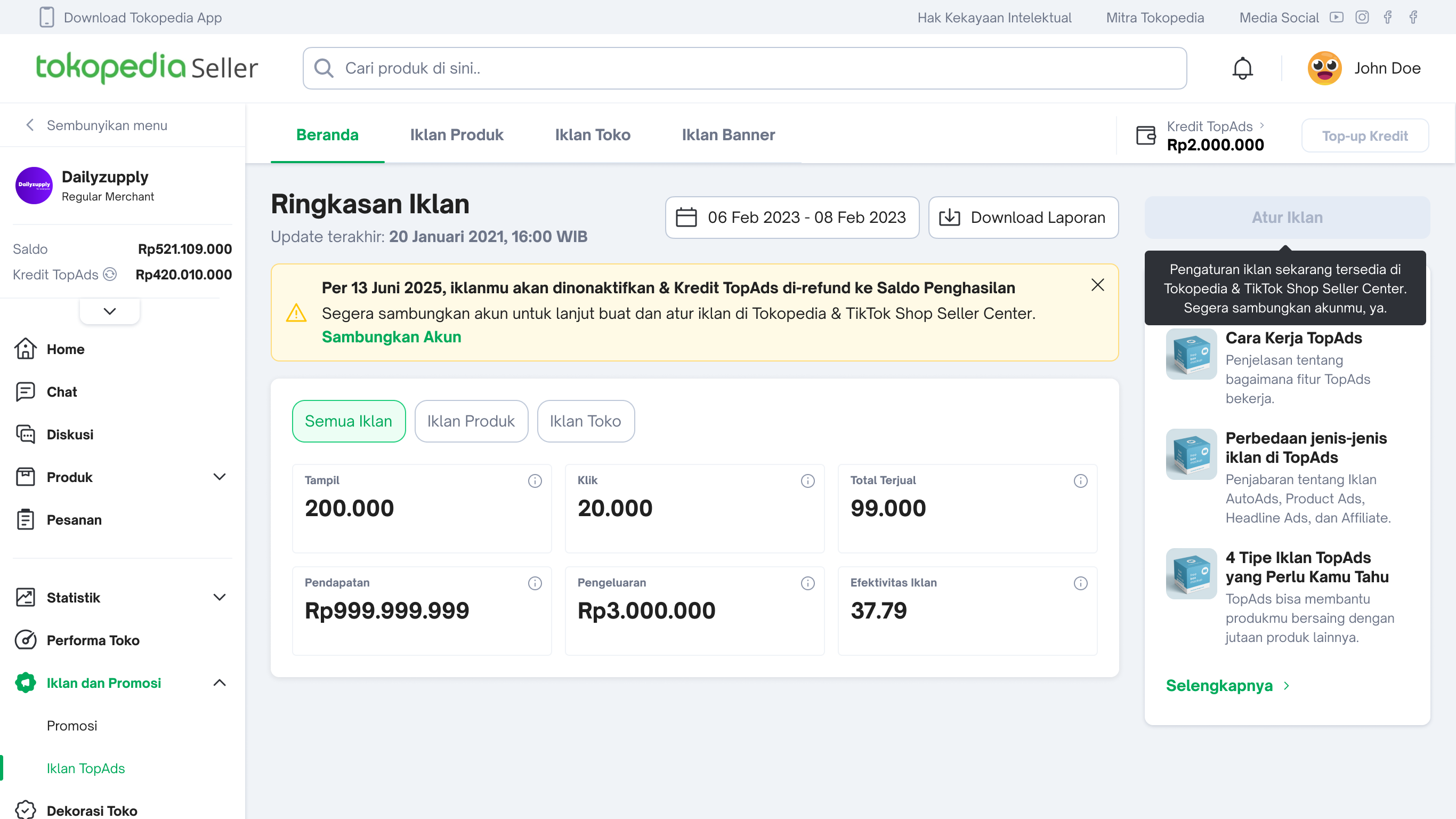Click the Download Laporan button
This screenshot has height=819, width=1456.
(1023, 218)
